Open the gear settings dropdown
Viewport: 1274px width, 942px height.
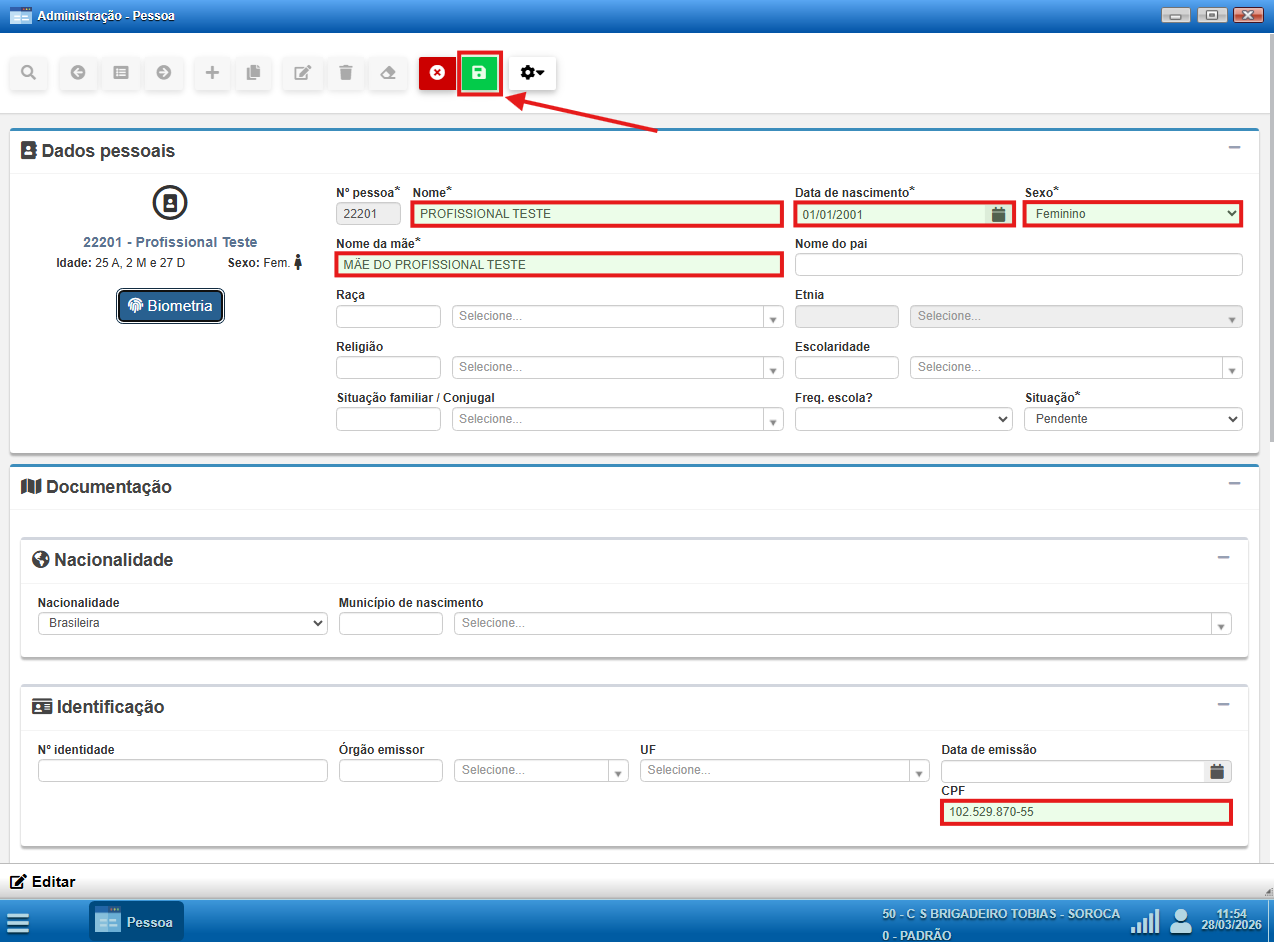532,73
